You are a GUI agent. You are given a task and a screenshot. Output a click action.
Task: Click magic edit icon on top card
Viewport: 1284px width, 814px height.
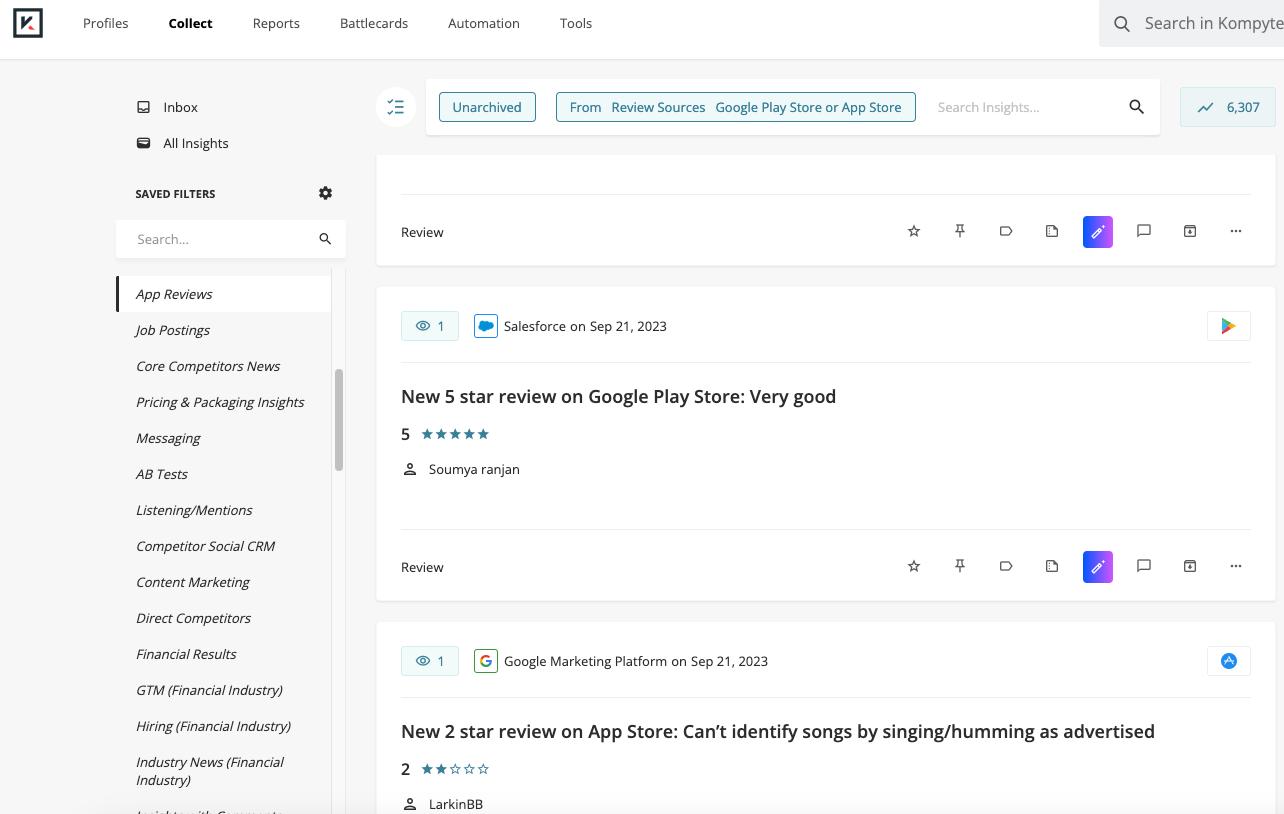coord(1098,232)
